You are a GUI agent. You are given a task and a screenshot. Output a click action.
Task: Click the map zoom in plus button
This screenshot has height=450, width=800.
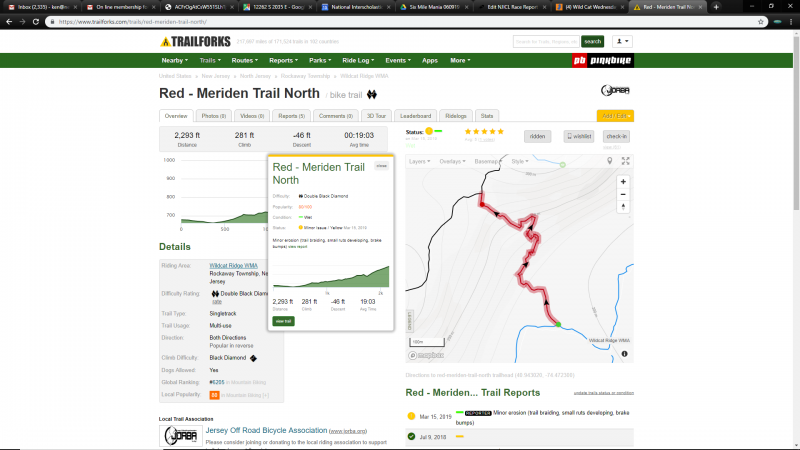coord(623,182)
